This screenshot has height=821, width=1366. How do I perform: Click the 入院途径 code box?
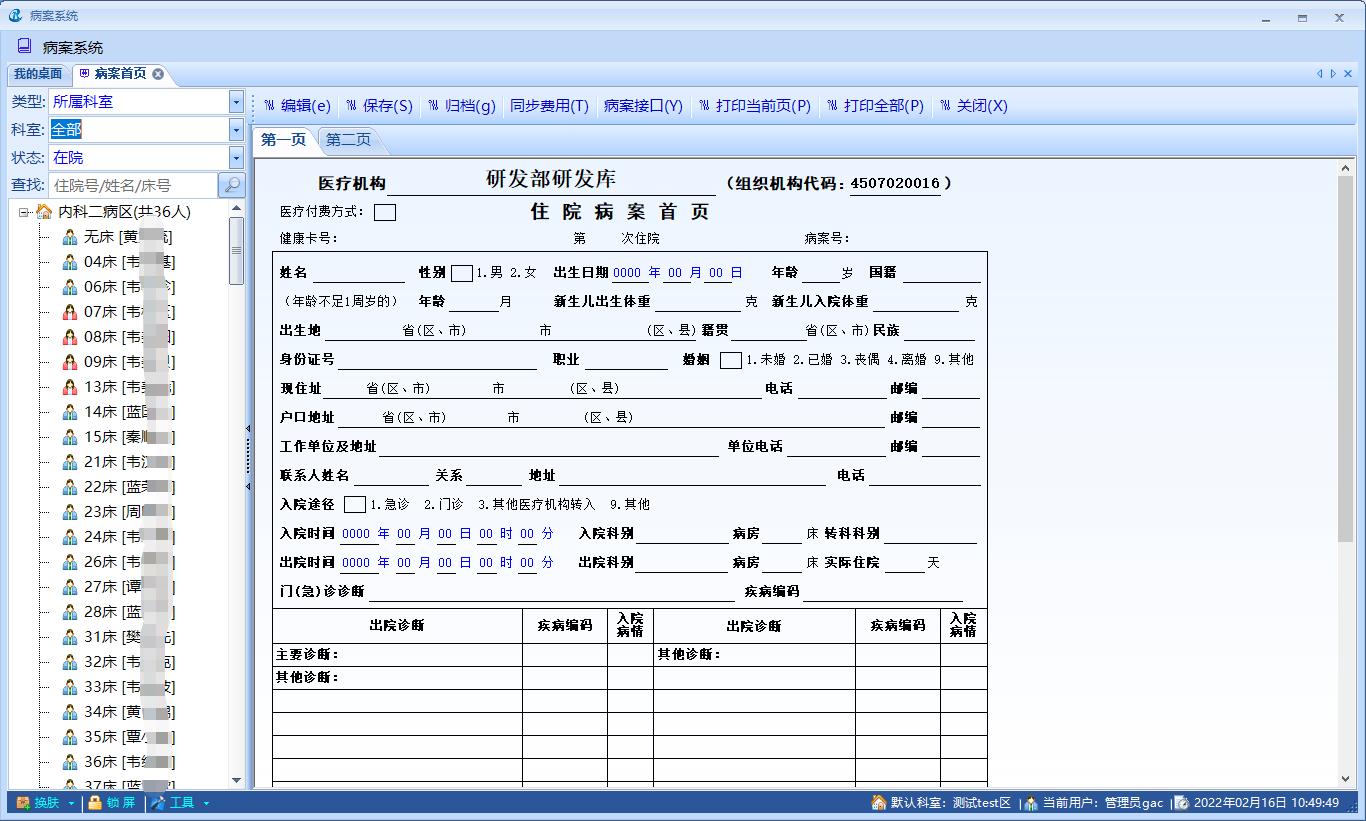[x=355, y=504]
